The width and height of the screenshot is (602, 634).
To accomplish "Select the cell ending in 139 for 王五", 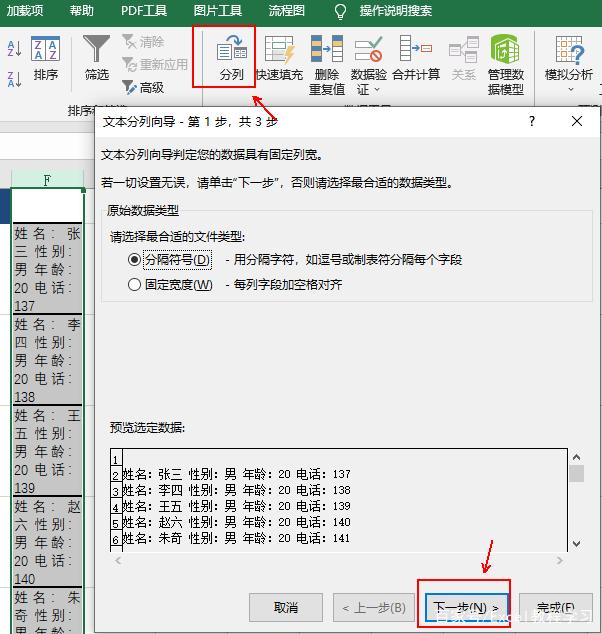I will tap(47, 451).
